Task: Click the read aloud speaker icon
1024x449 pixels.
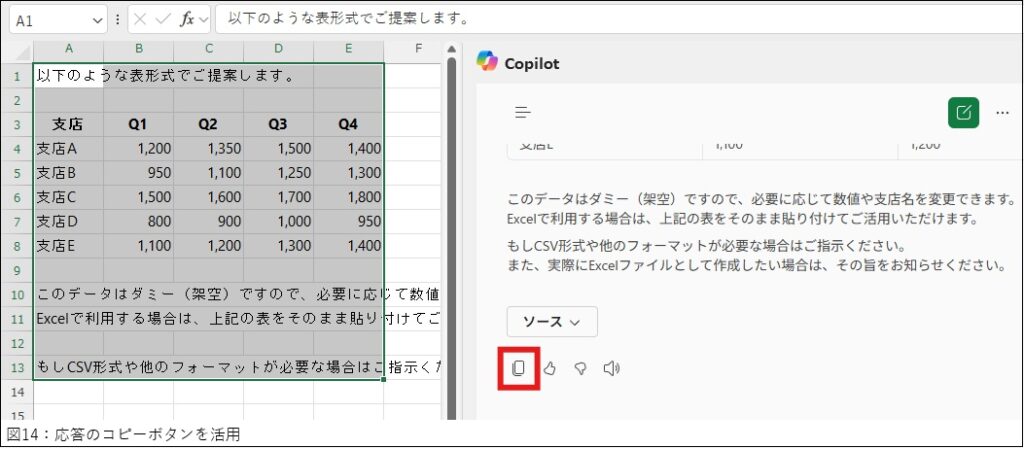Action: pyautogui.click(x=611, y=368)
